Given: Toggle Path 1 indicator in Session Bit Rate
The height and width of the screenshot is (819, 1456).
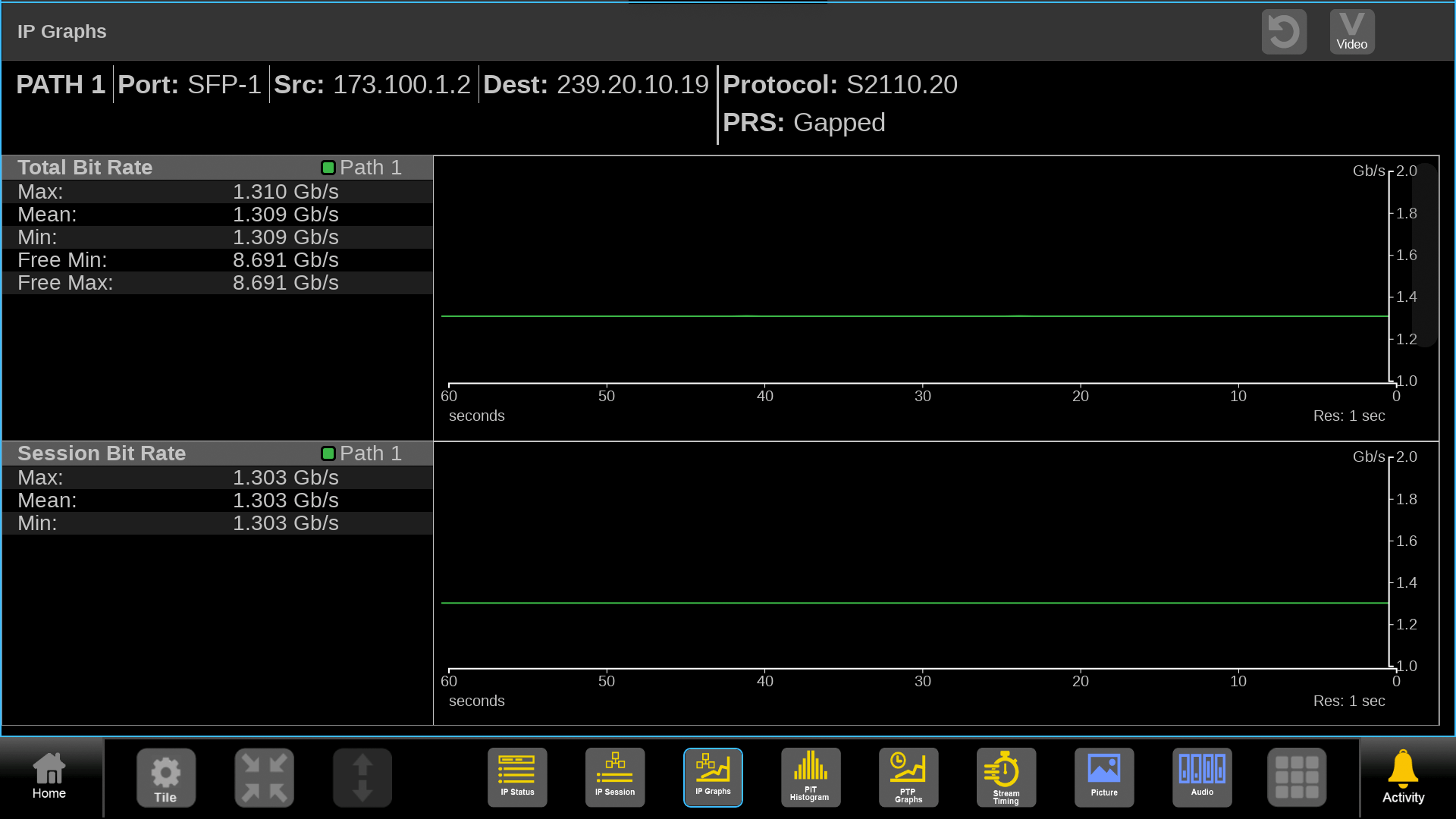Looking at the screenshot, I should coord(328,453).
